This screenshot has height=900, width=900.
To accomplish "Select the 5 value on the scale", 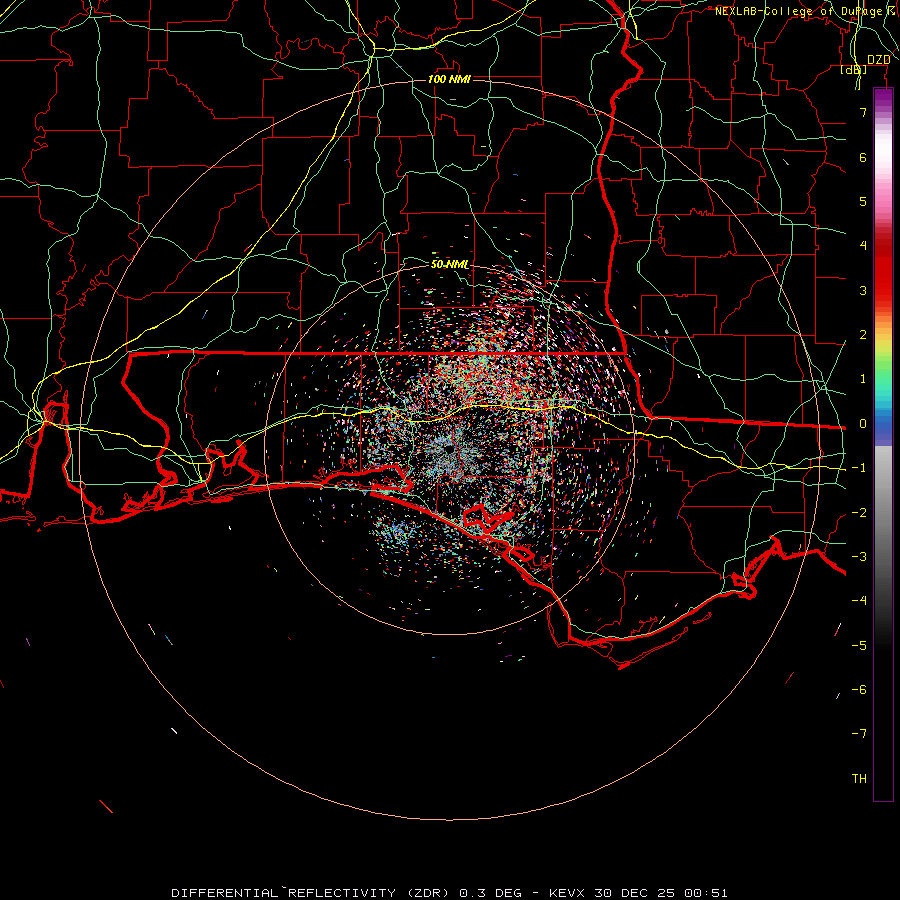I will (863, 201).
